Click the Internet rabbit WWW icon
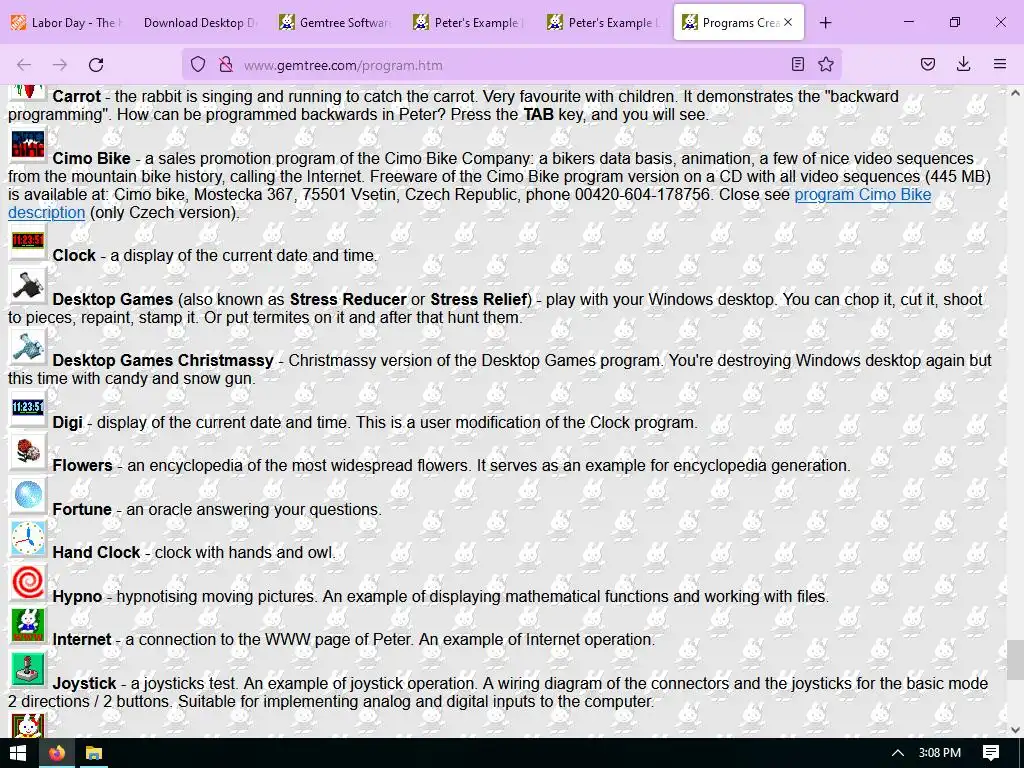 [x=28, y=626]
